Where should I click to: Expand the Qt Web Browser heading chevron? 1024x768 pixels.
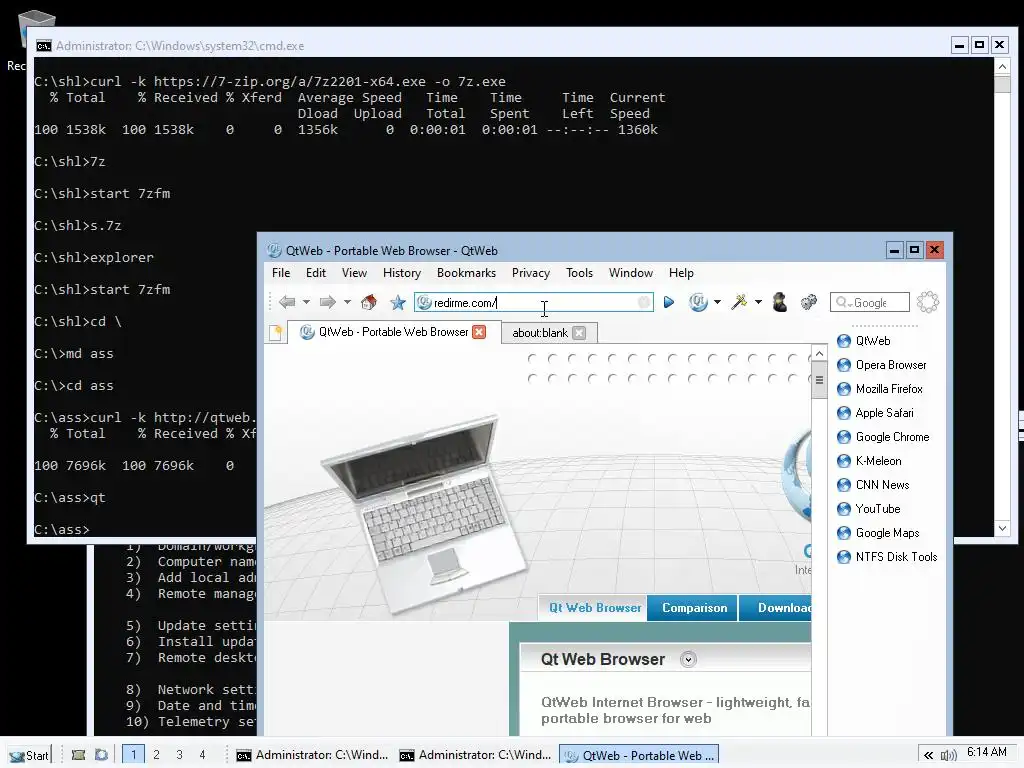(688, 660)
